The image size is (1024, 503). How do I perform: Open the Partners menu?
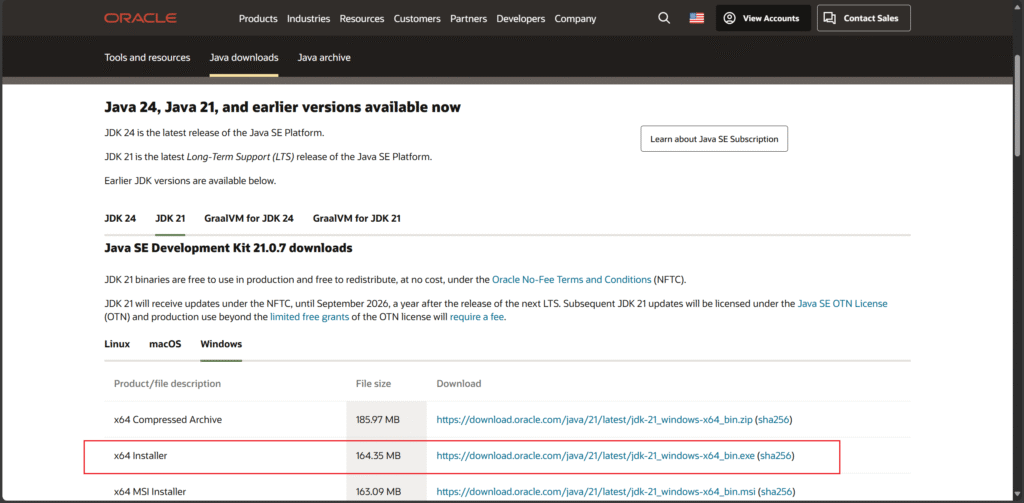tap(468, 19)
